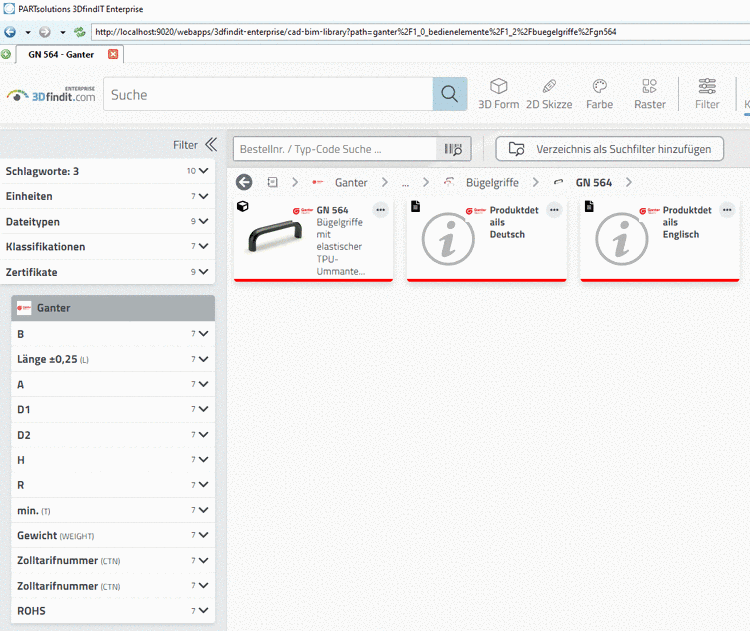Click document icon on Produktdetails Deutsch card
This screenshot has height=631, width=750.
click(415, 206)
